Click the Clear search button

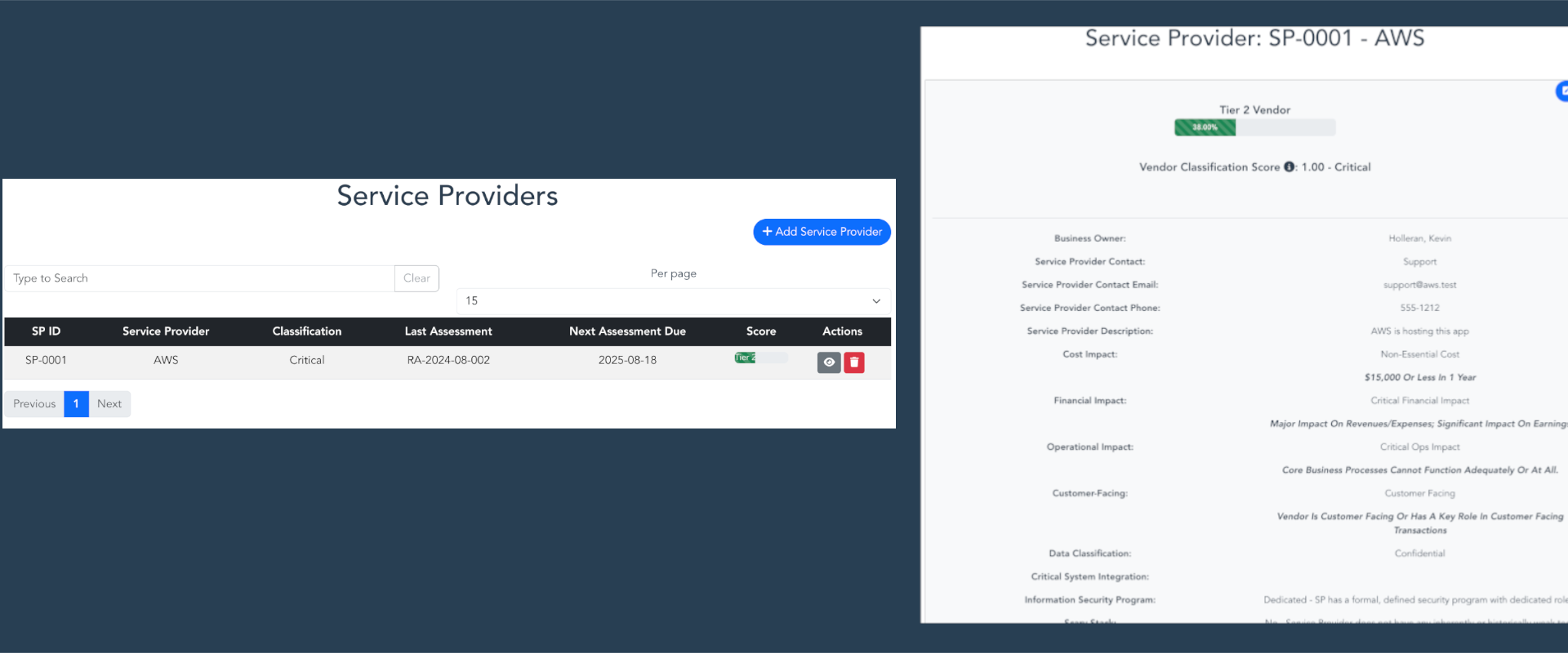tap(416, 278)
